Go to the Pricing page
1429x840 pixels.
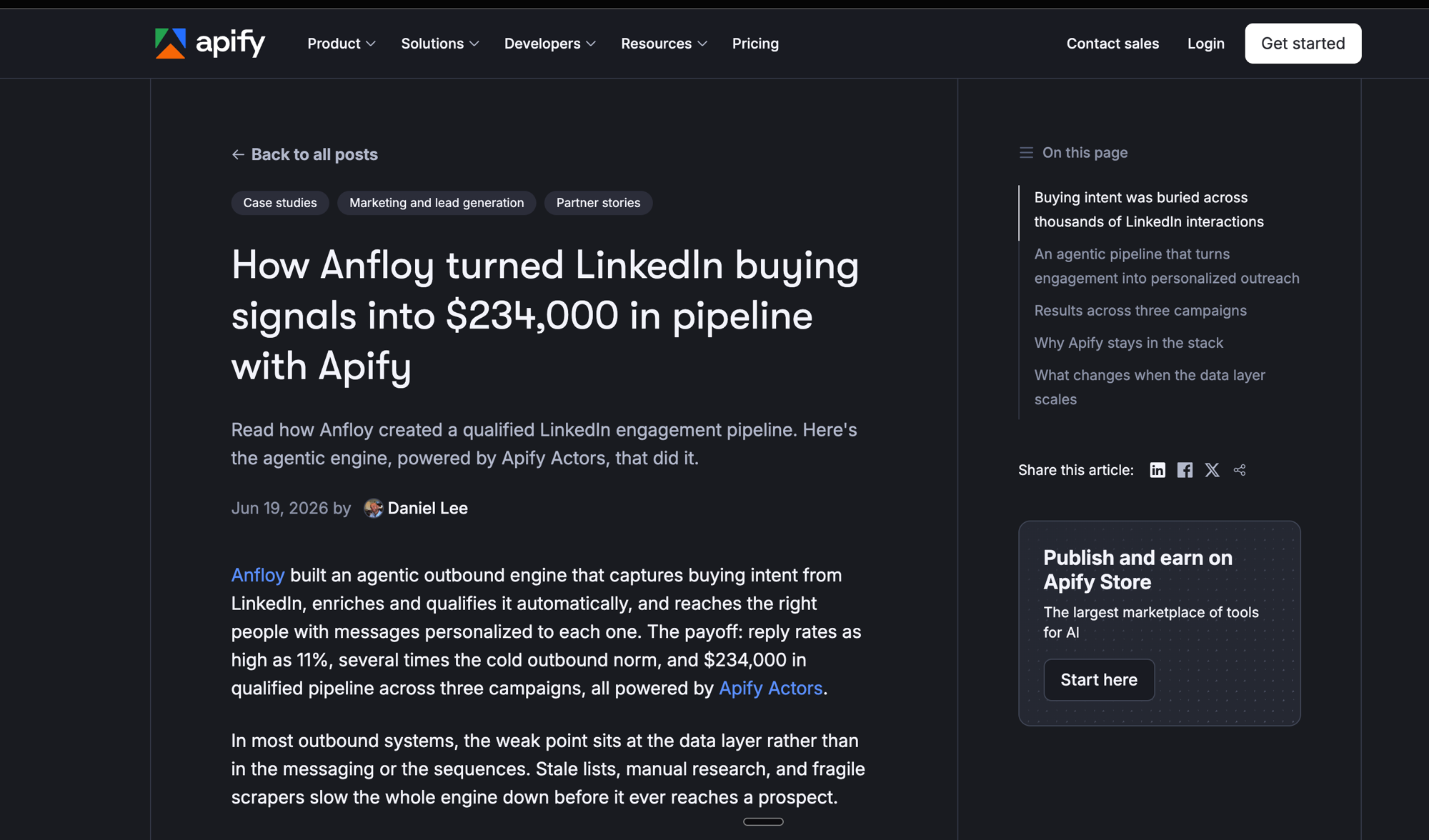point(755,44)
